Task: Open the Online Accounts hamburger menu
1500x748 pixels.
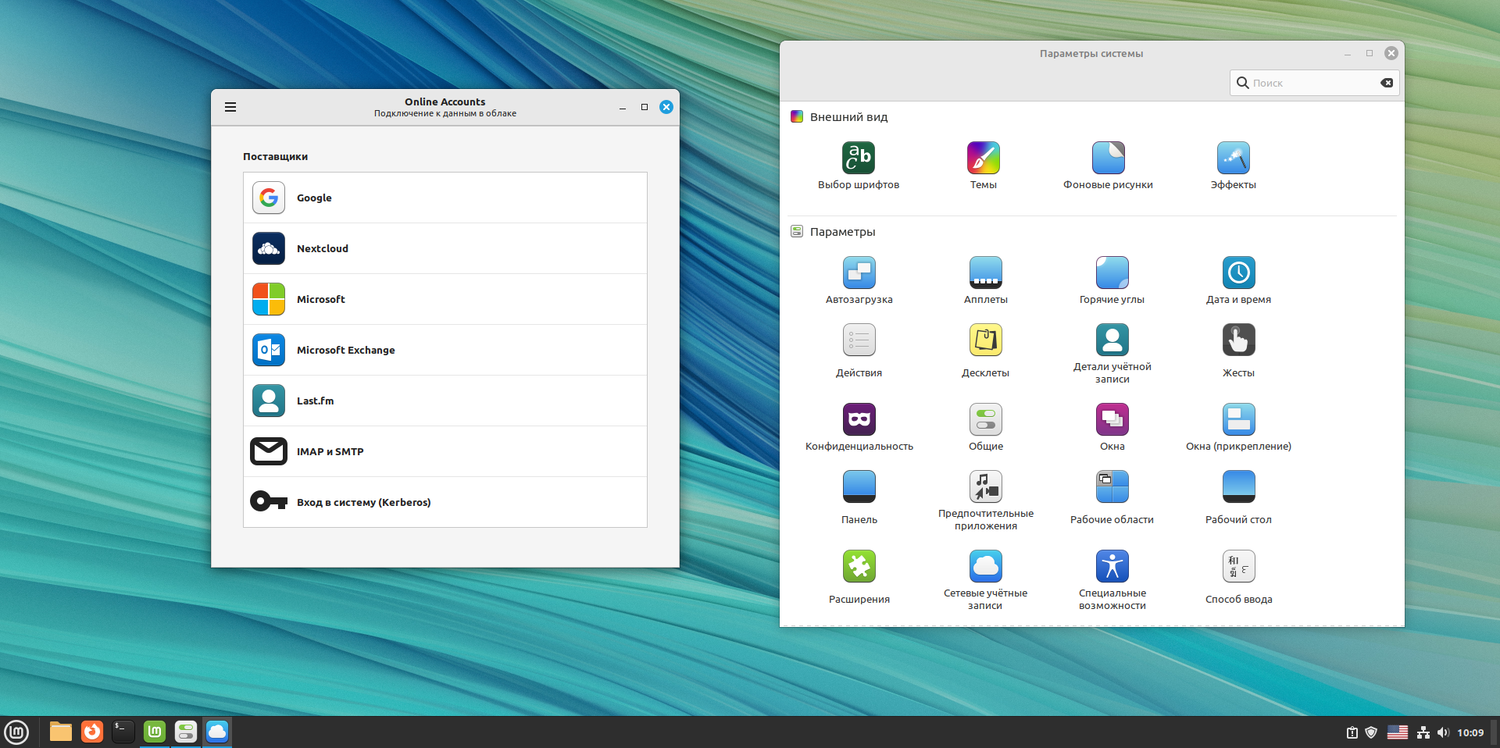Action: pyautogui.click(x=231, y=107)
